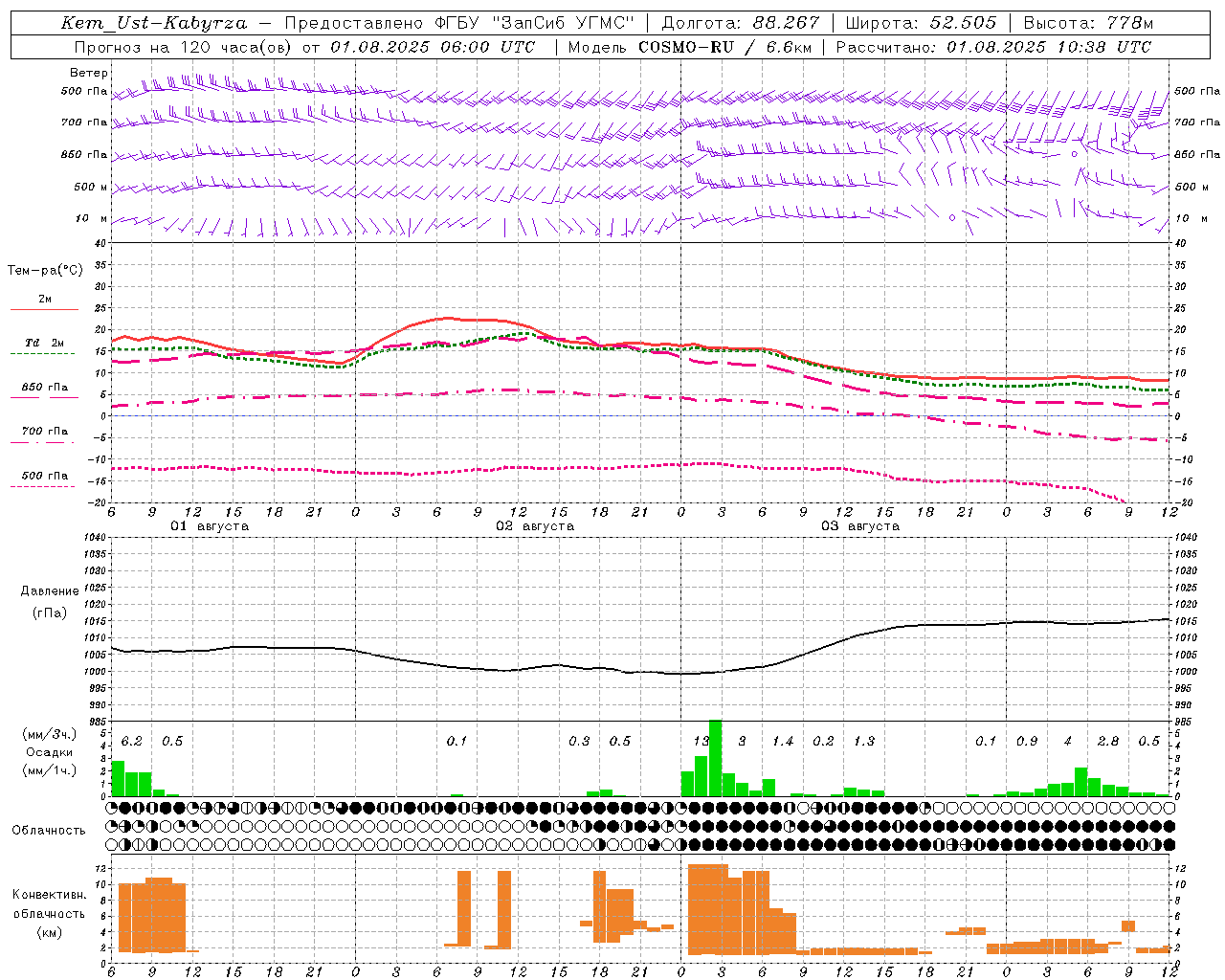Click the 1.4 precipitation total
The width and height of the screenshot is (1225, 980).
click(x=783, y=742)
